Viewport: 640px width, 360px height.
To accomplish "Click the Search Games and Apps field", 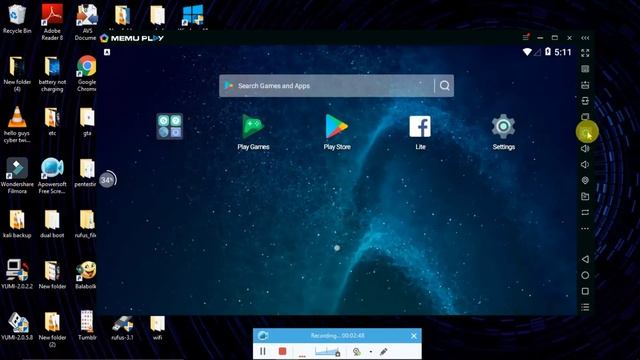I will click(x=336, y=86).
